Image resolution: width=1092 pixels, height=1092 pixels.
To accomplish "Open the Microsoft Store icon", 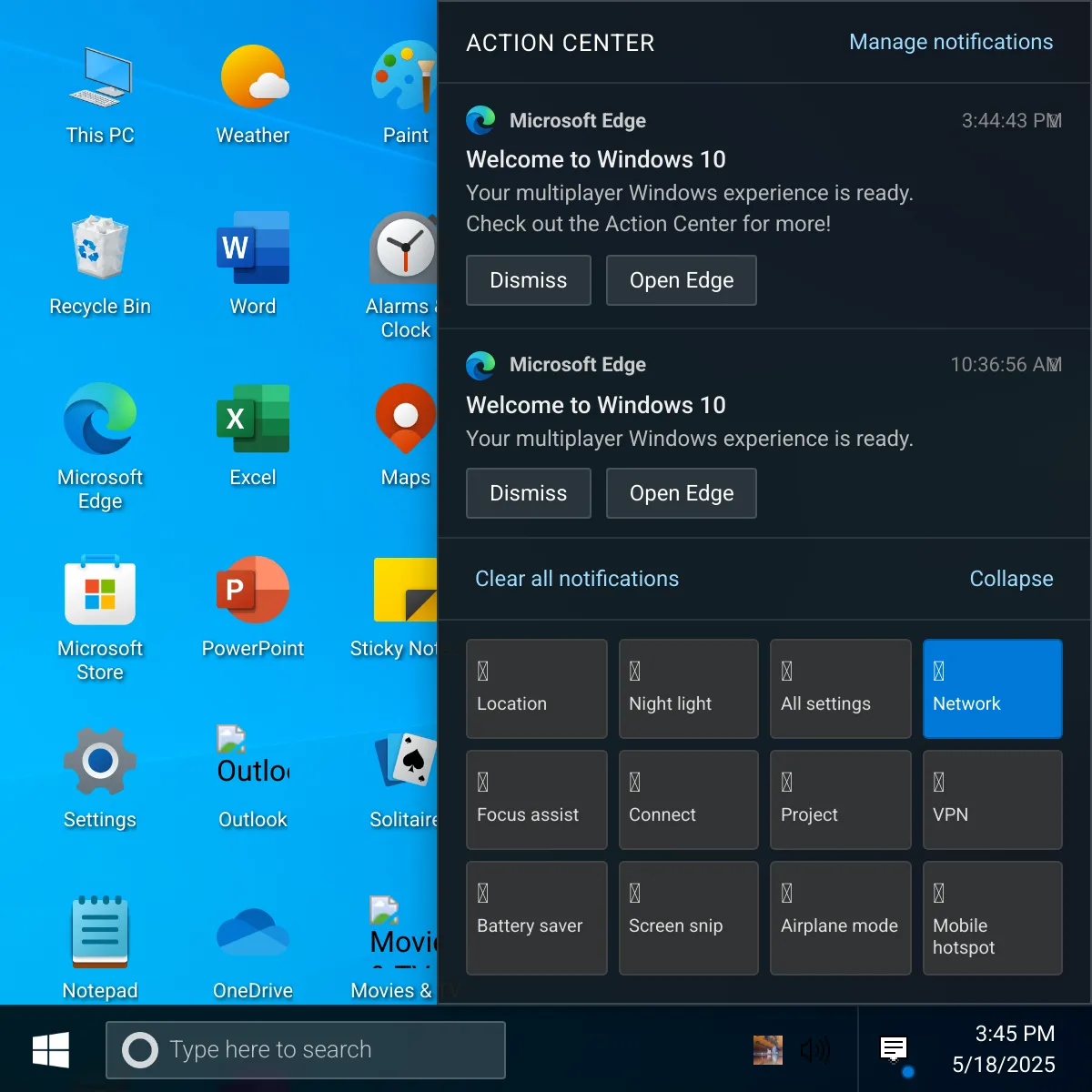I will pos(100,619).
